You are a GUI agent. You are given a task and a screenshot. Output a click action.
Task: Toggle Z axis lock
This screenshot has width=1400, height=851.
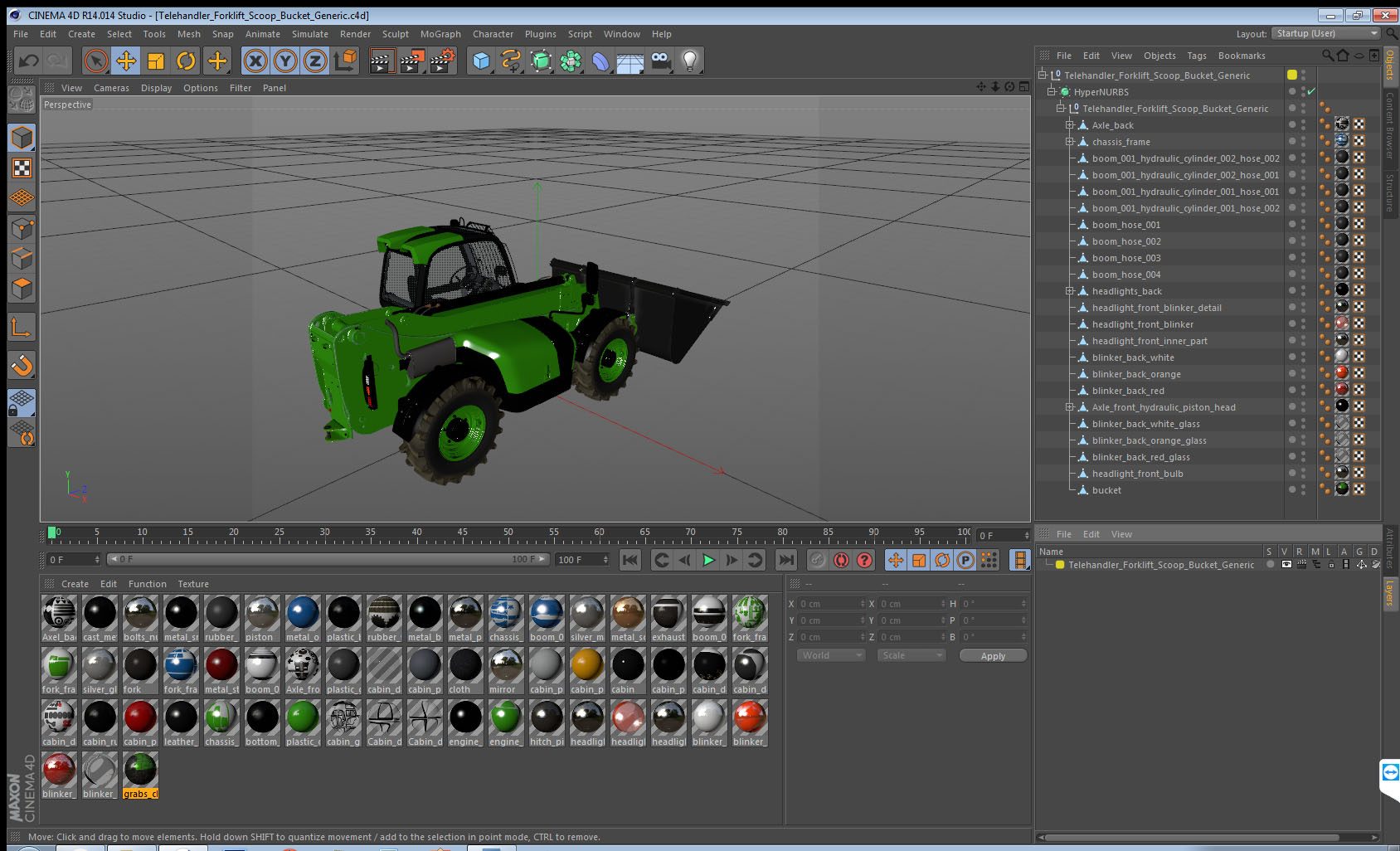point(315,61)
